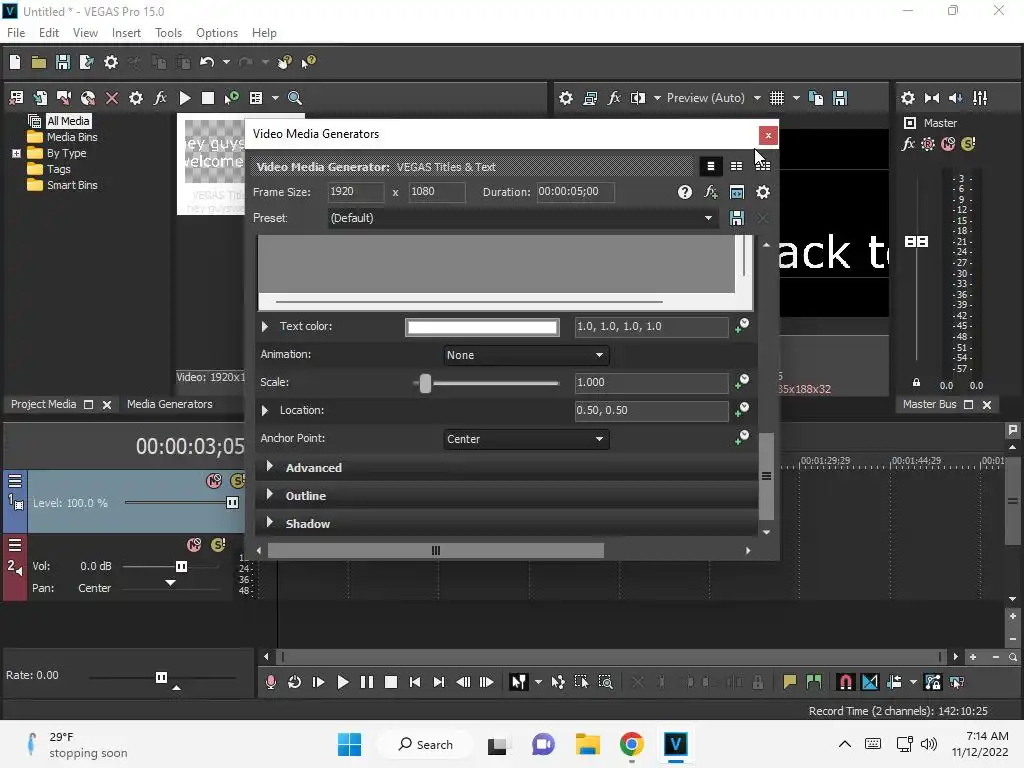
Task: Play the timeline from cursor
Action: (342, 682)
